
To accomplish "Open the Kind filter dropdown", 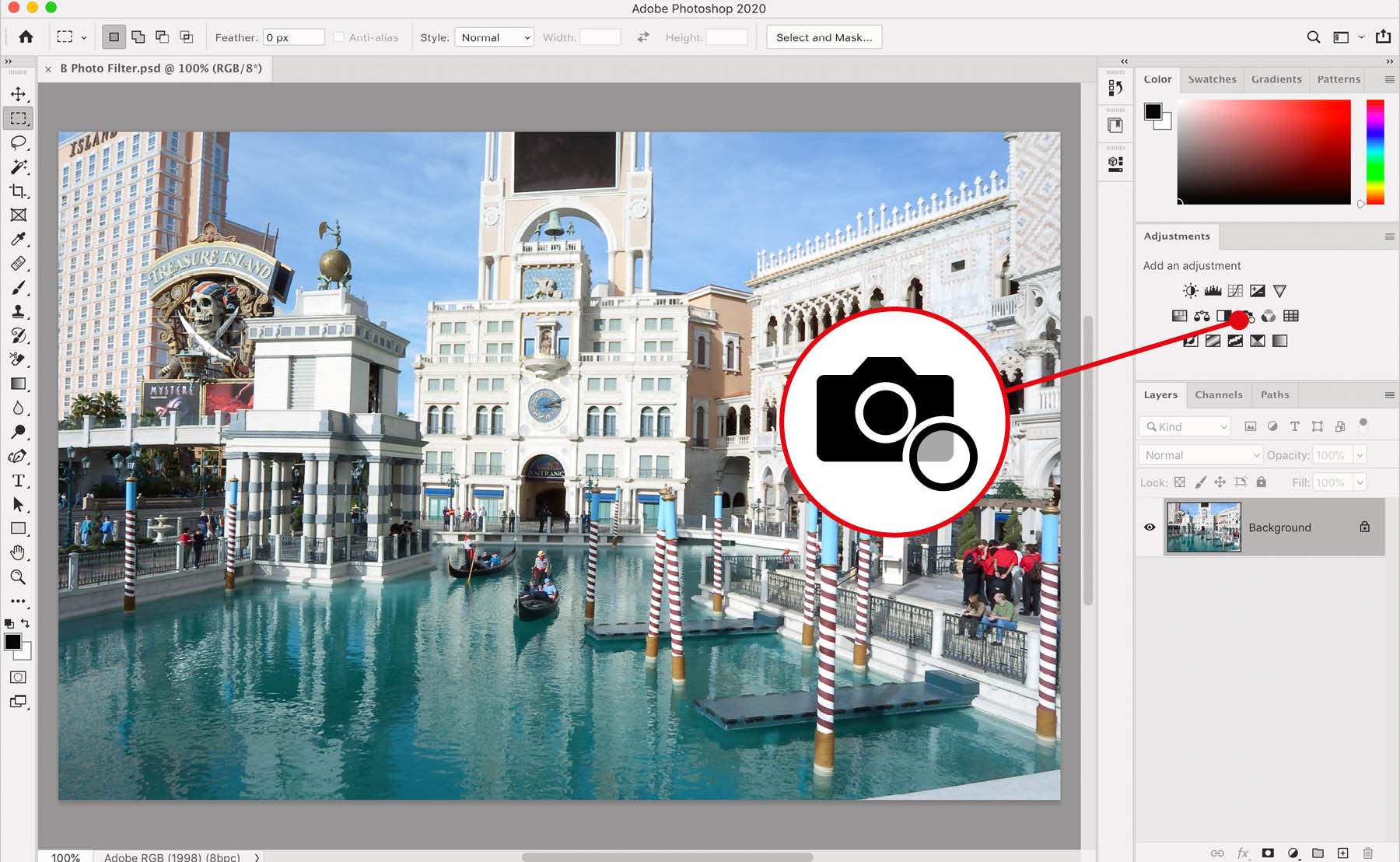I will coord(1185,426).
